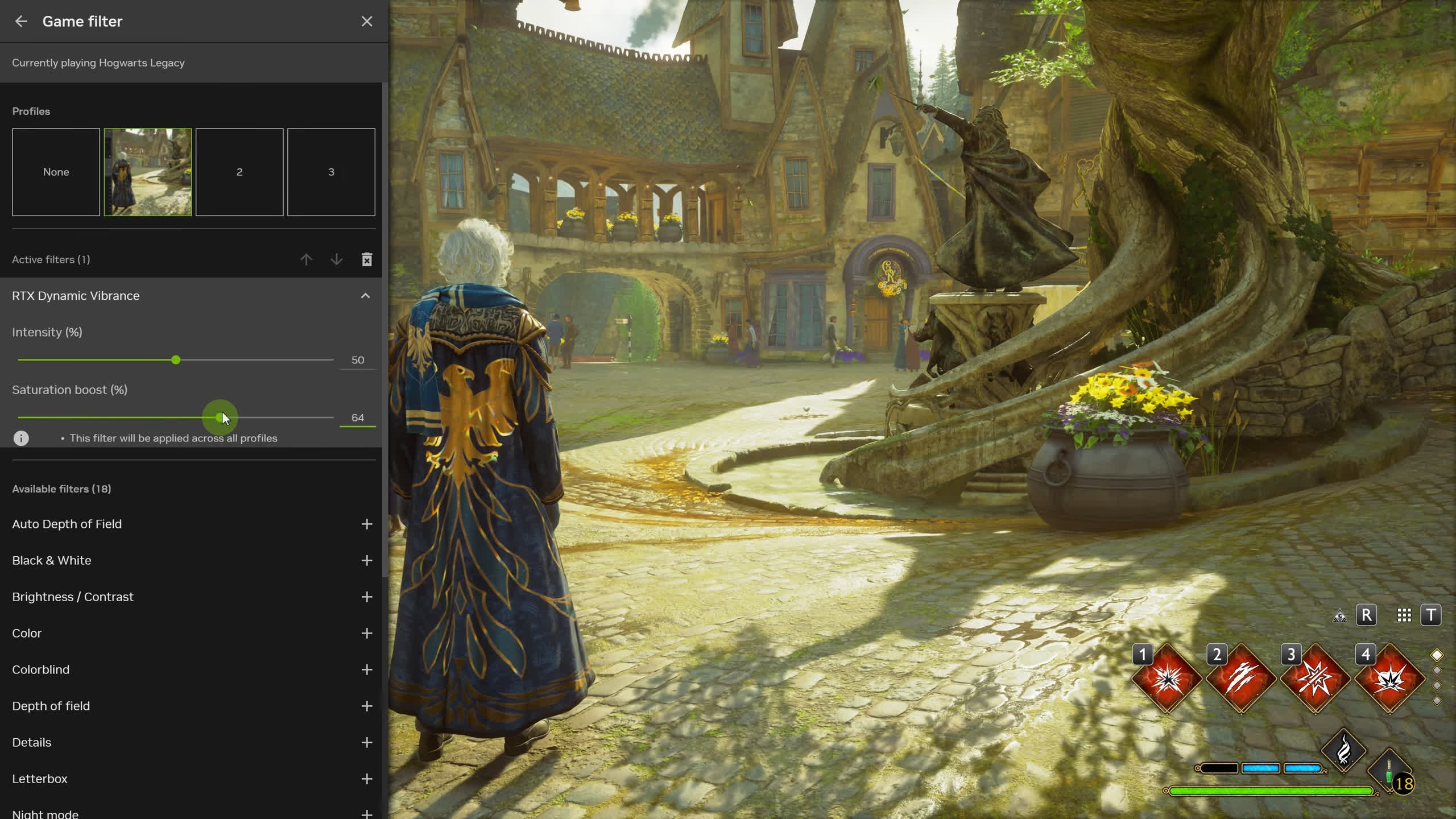Click the info icon beside the filter note
This screenshot has height=819, width=1456.
[x=21, y=438]
